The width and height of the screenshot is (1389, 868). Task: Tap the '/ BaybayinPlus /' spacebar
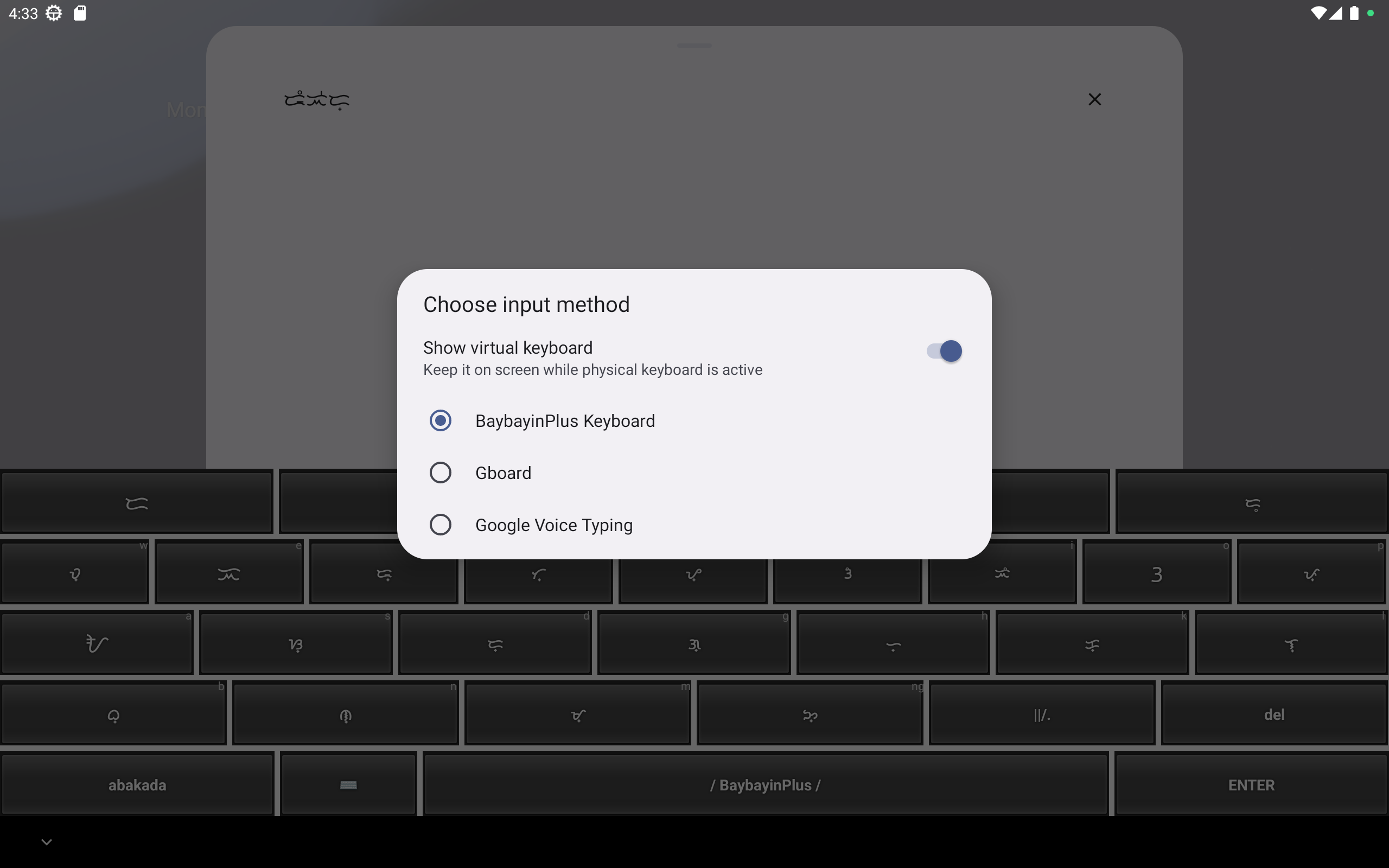tap(766, 784)
